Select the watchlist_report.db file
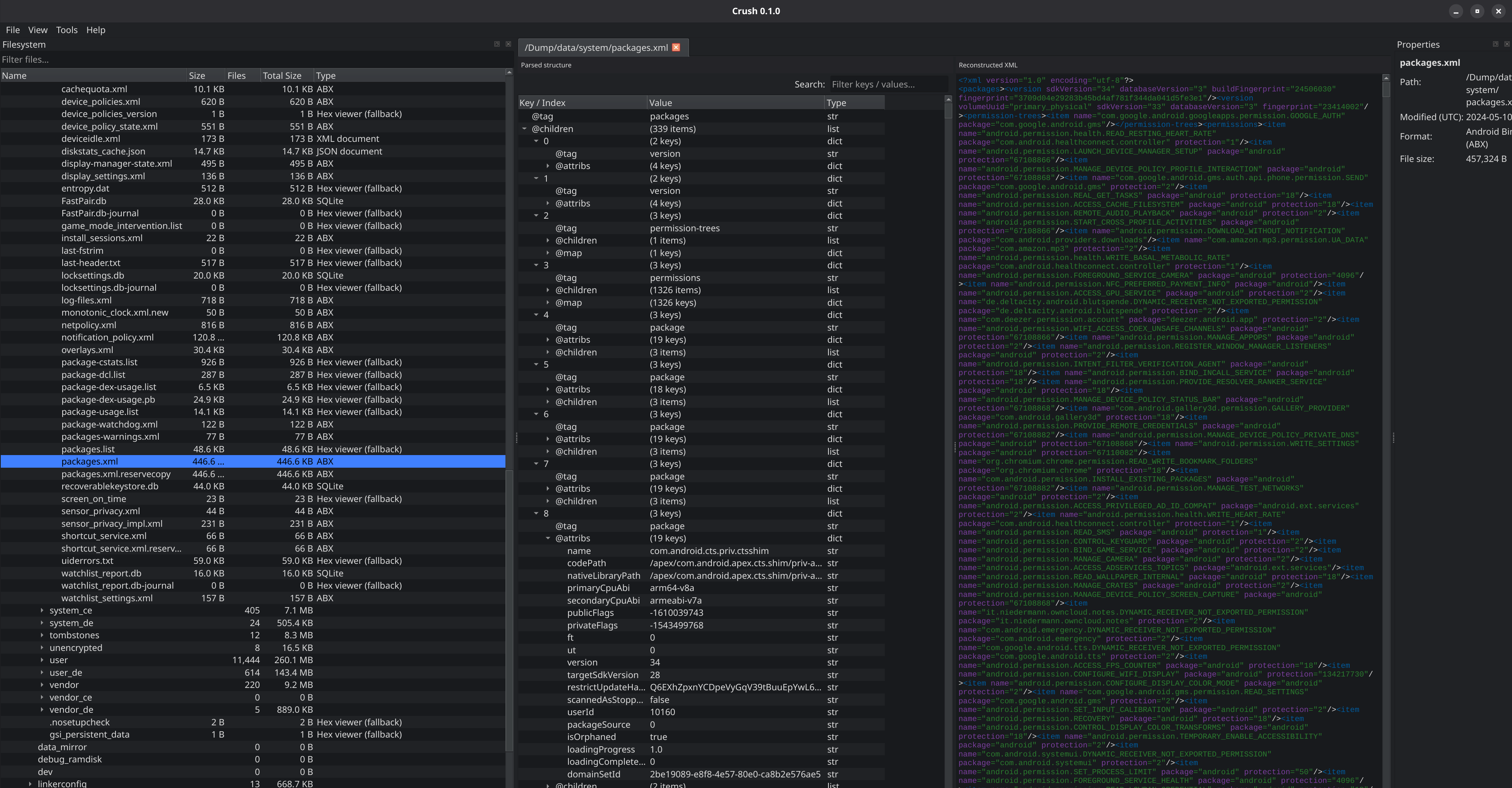 [253, 573]
